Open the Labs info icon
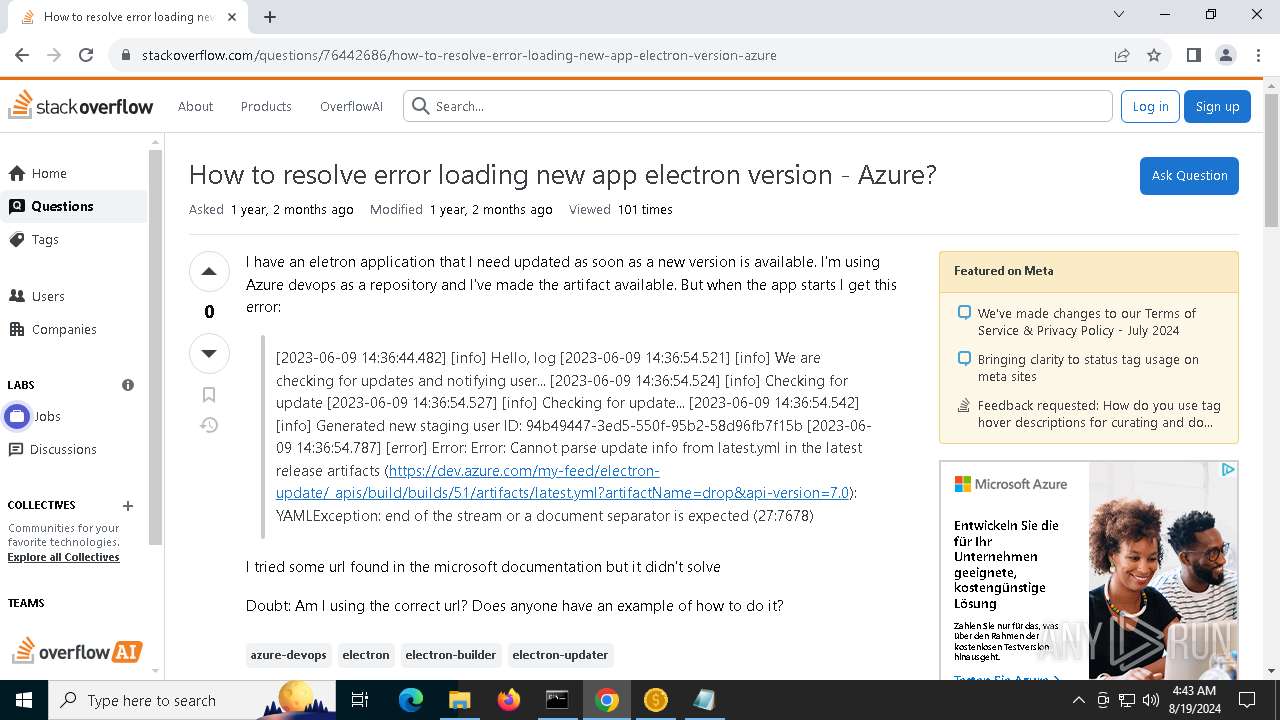Viewport: 1280px width, 720px height. tap(128, 385)
